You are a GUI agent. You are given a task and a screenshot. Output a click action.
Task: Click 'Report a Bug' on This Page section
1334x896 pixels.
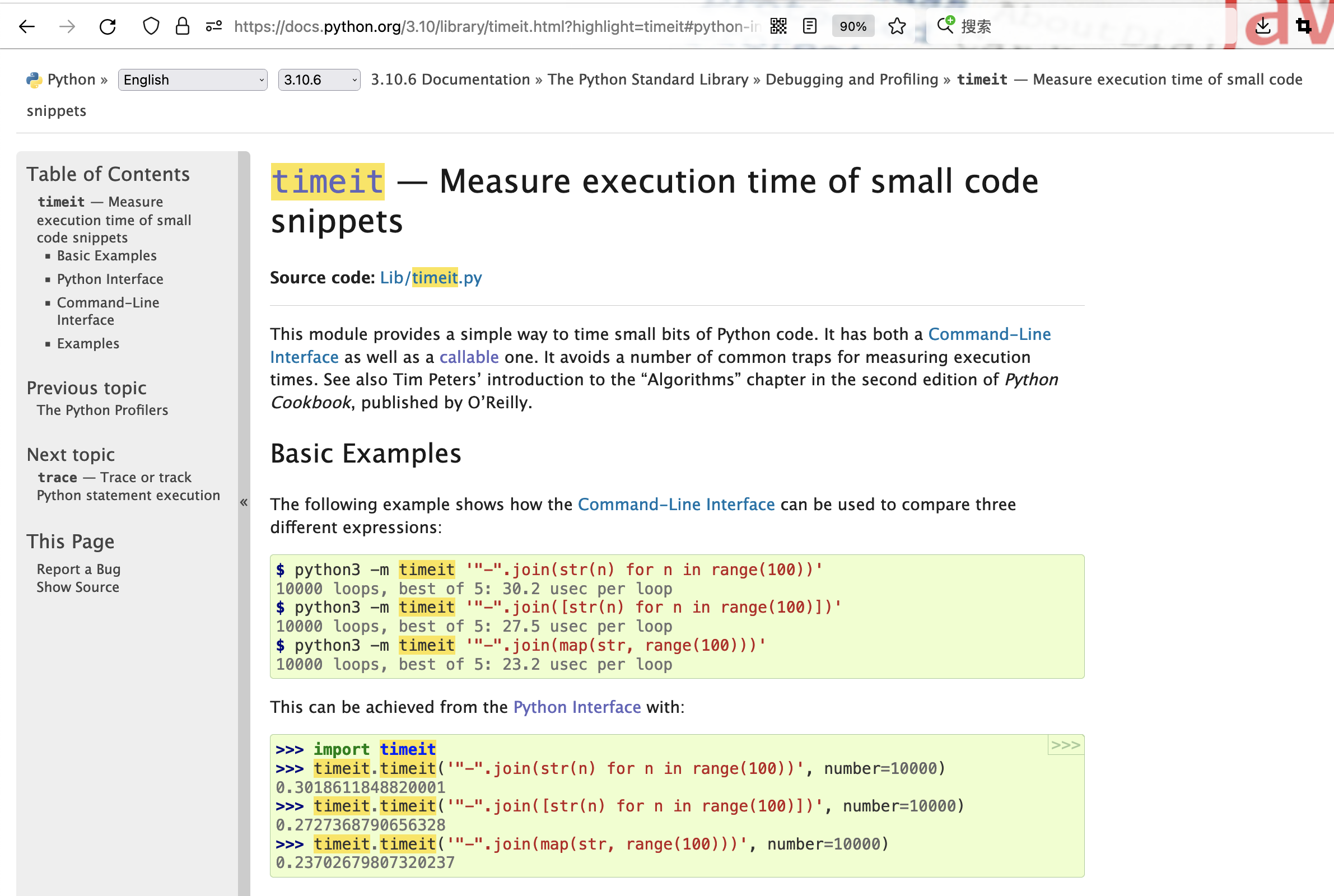click(x=79, y=568)
